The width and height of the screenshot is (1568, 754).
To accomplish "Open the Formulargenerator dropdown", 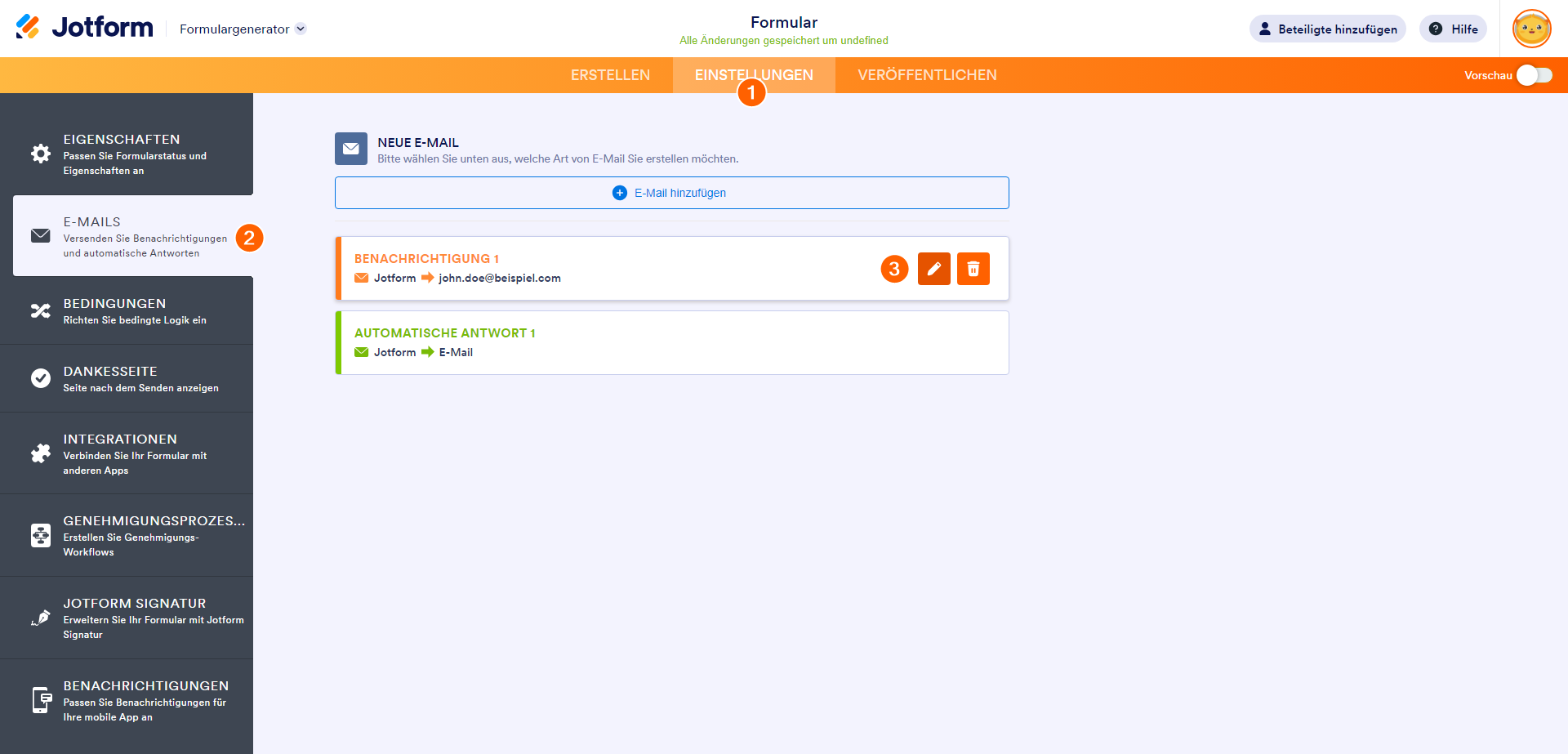I will [243, 29].
